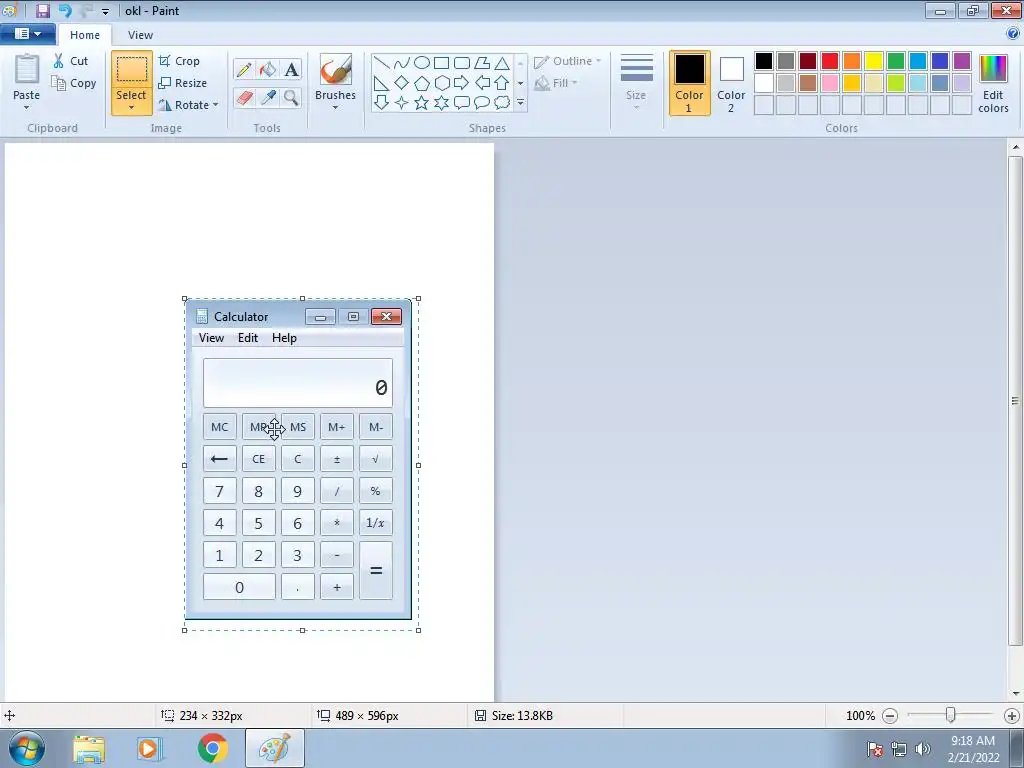Choose the Rounded rectangle shape
The image size is (1024, 768).
pos(462,63)
